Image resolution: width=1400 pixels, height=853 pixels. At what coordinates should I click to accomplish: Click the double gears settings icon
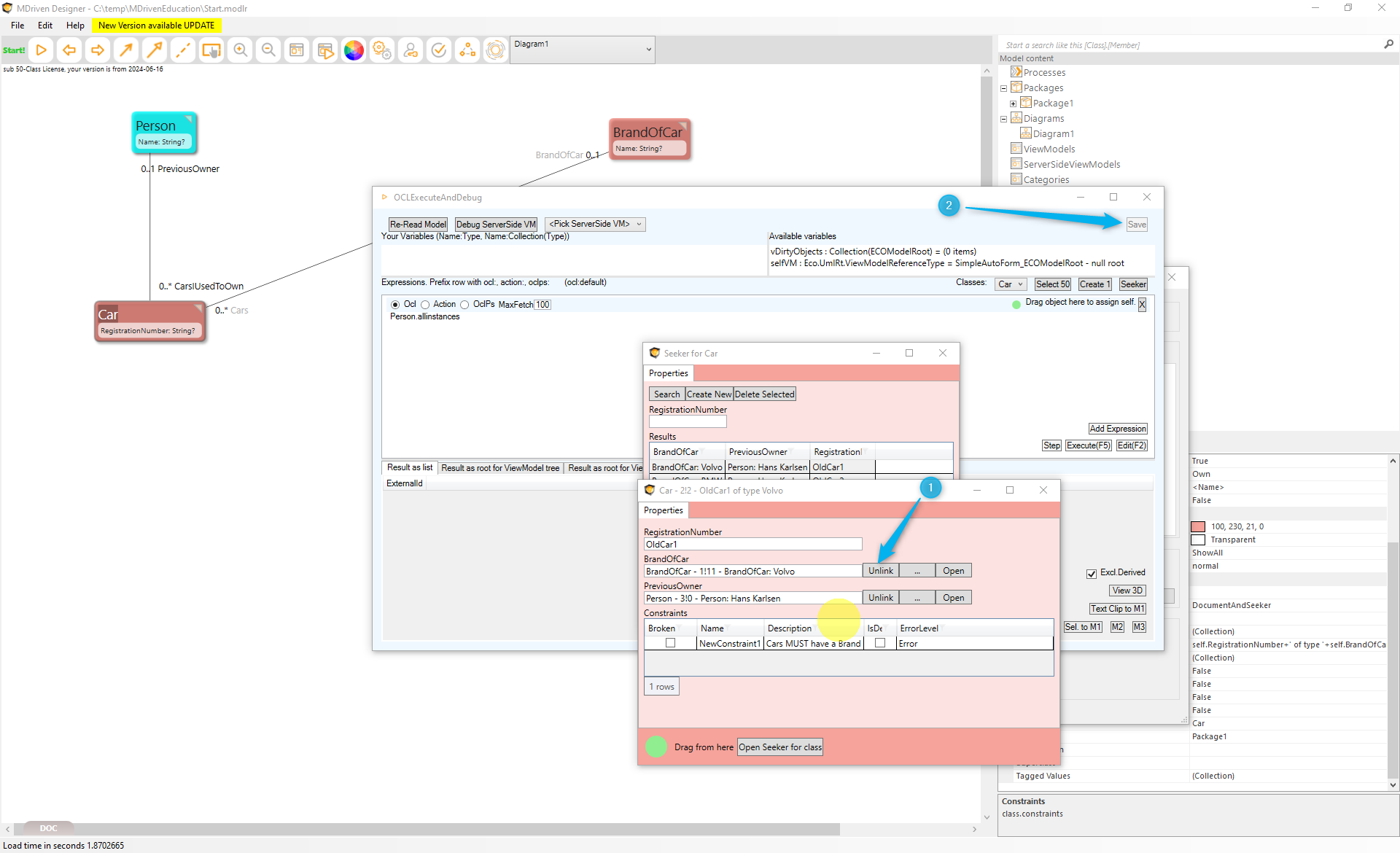(x=382, y=50)
